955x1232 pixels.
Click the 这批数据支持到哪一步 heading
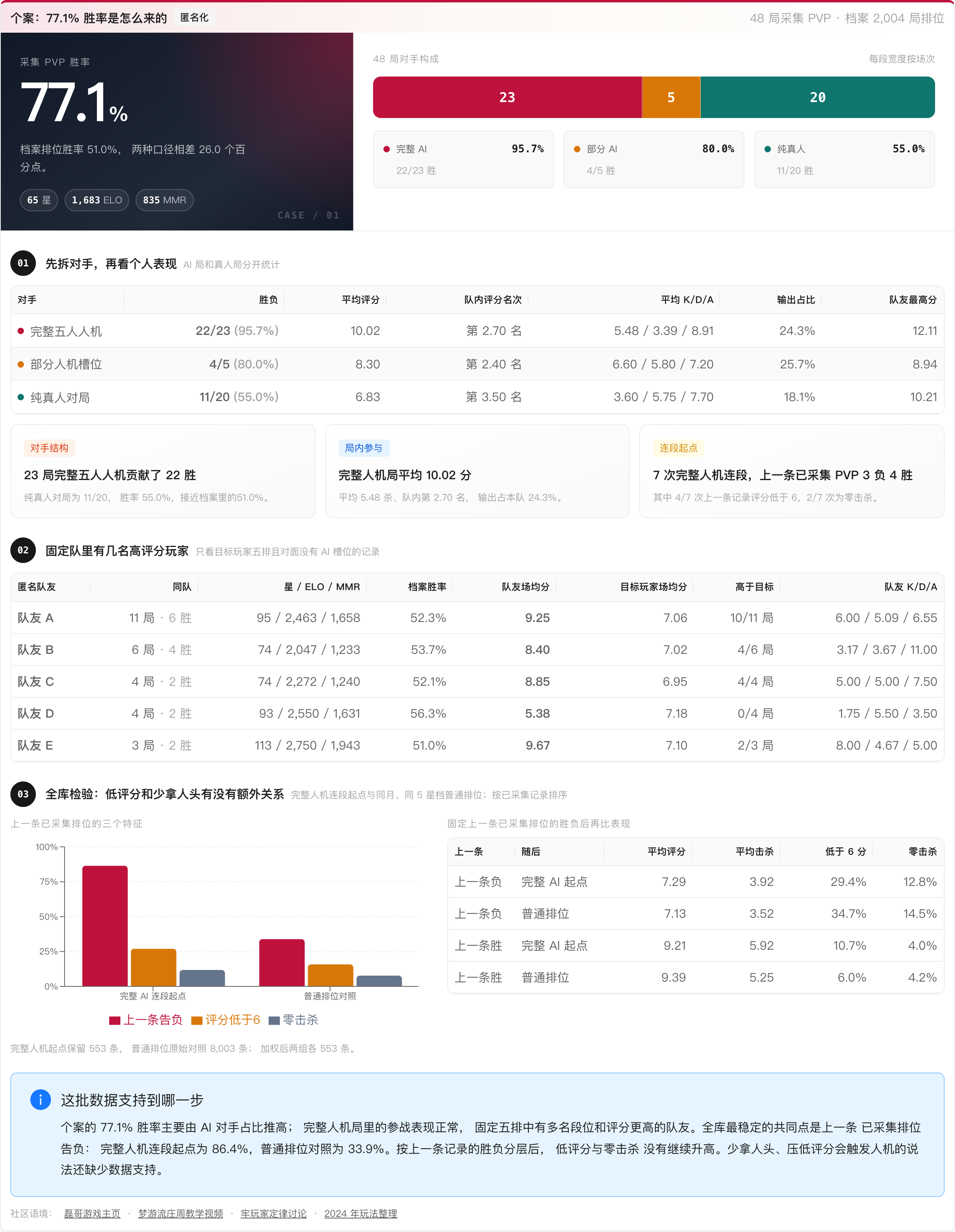(132, 1100)
